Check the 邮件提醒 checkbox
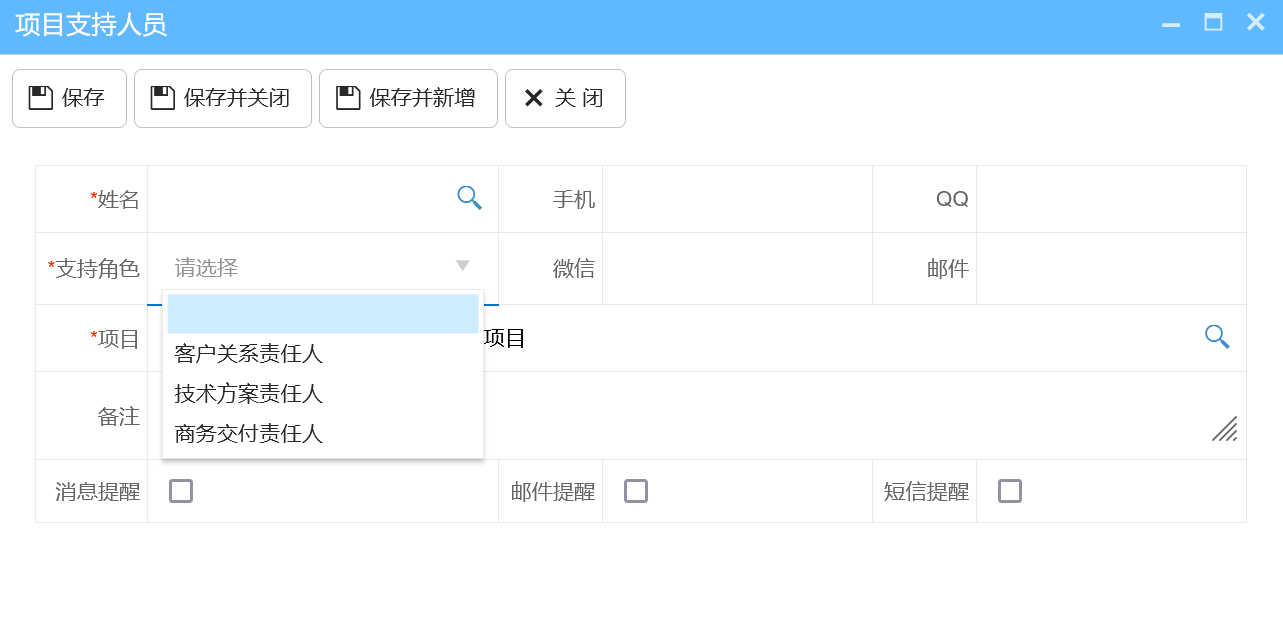Screen dimensions: 1283x635 point(636,490)
